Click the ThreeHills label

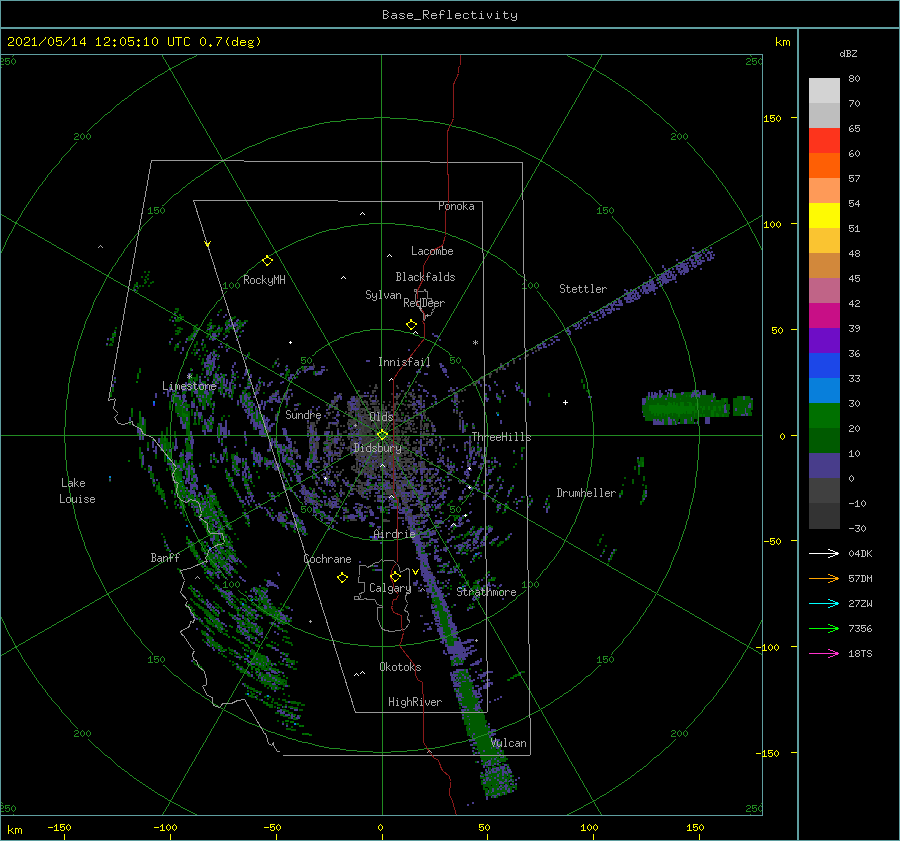coord(501,437)
